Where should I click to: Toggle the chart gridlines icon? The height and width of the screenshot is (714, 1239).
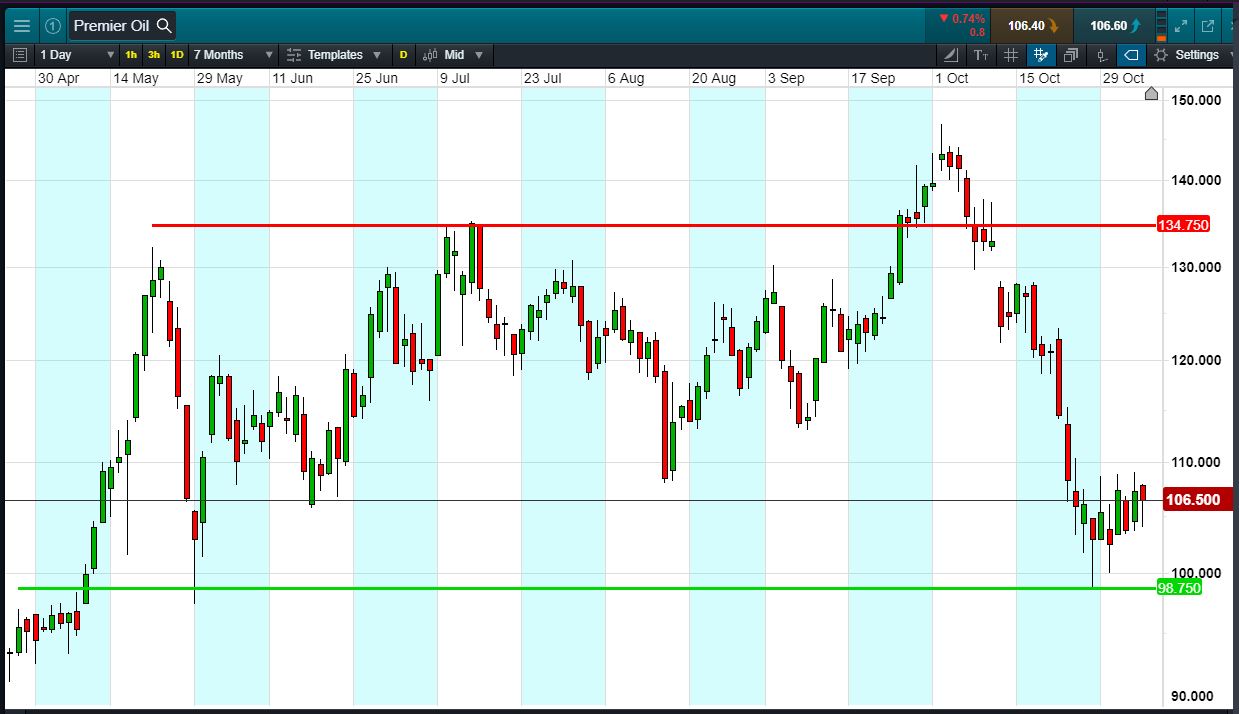[x=1011, y=55]
